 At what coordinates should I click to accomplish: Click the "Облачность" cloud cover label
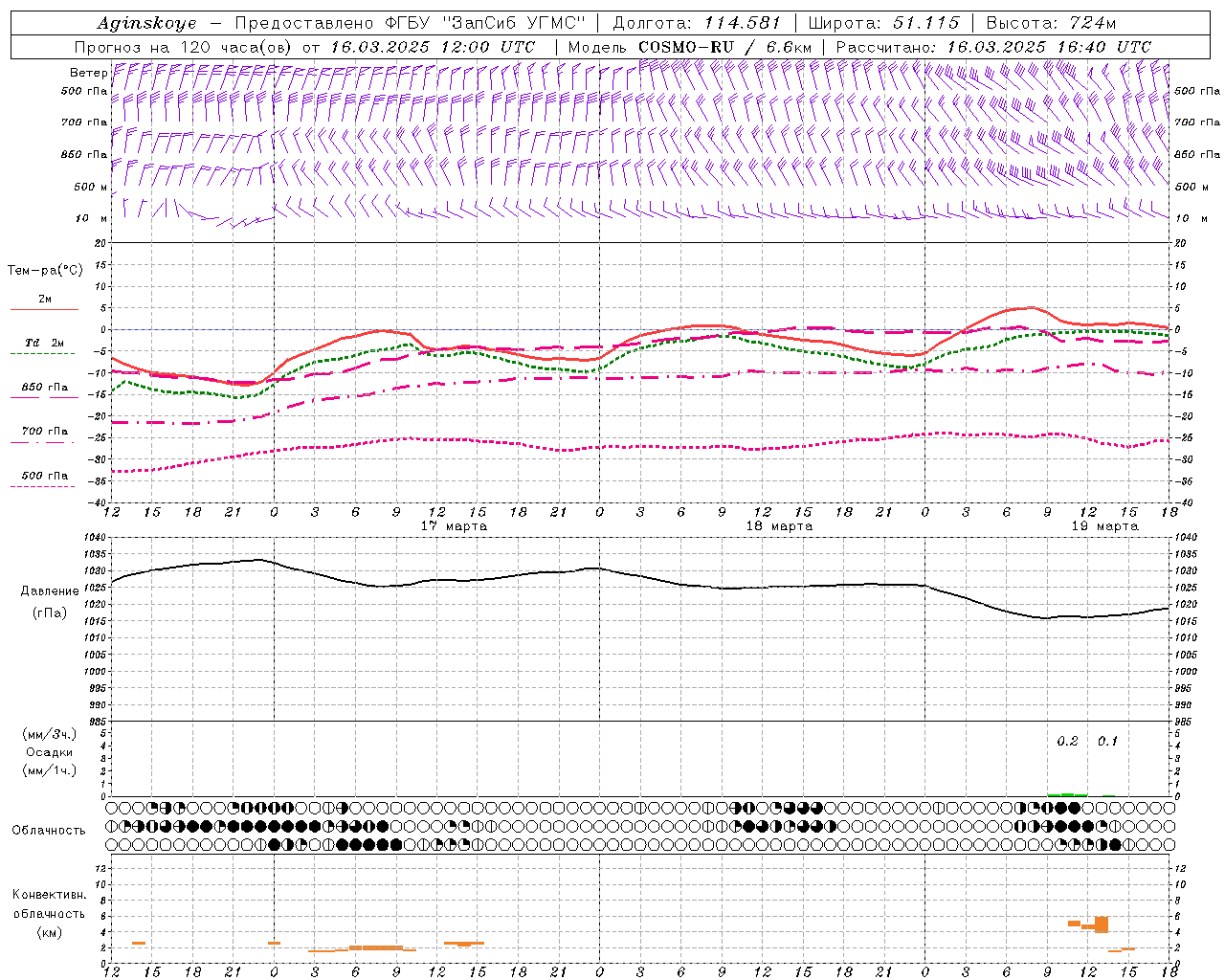point(49,831)
